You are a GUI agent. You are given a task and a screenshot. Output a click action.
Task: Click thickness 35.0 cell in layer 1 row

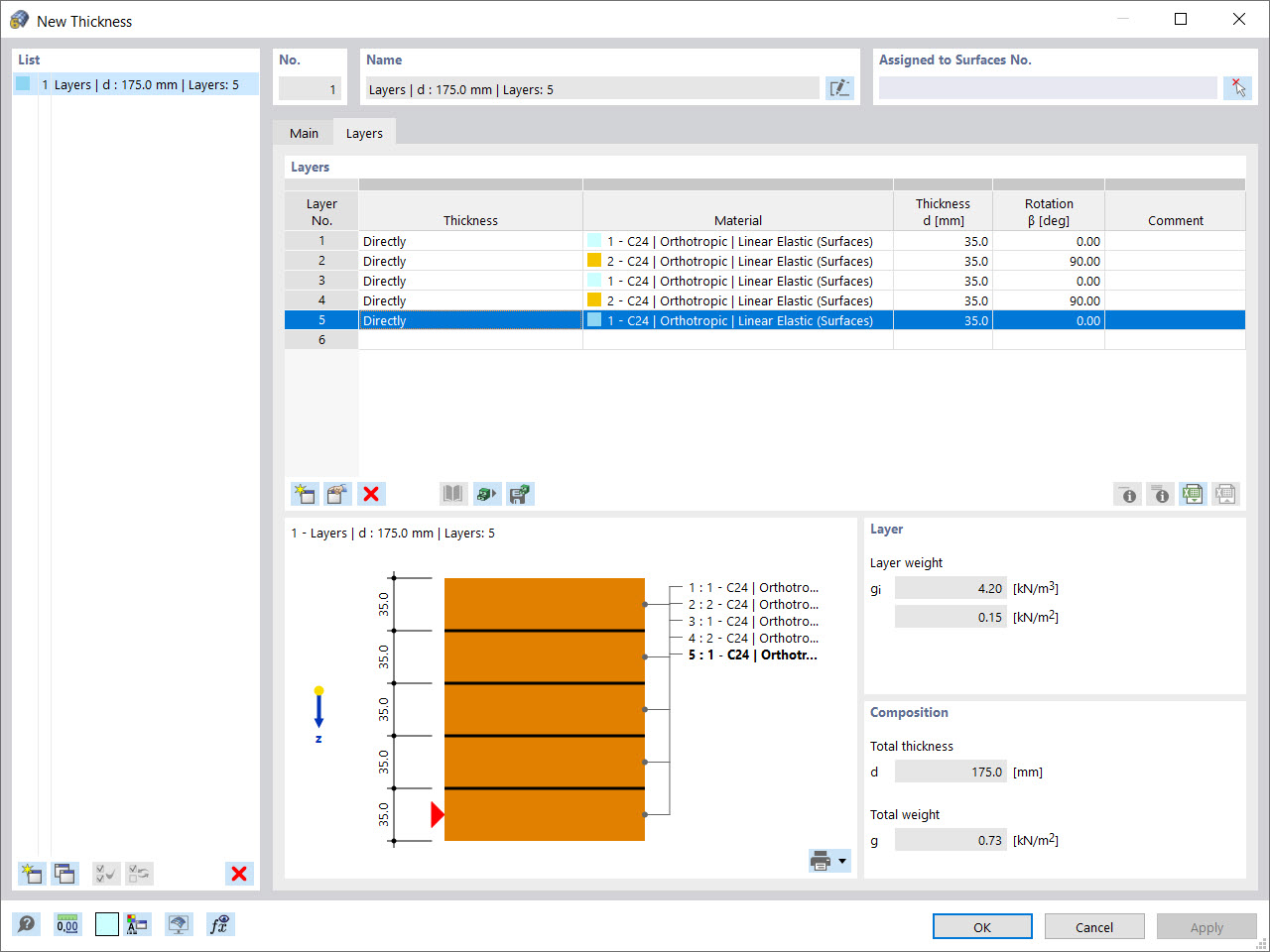(x=943, y=241)
